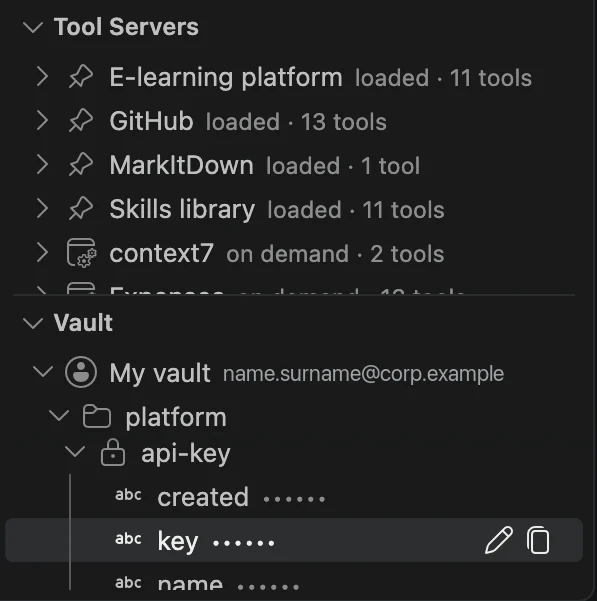Click the masked value of key
597x601 pixels.
point(244,543)
